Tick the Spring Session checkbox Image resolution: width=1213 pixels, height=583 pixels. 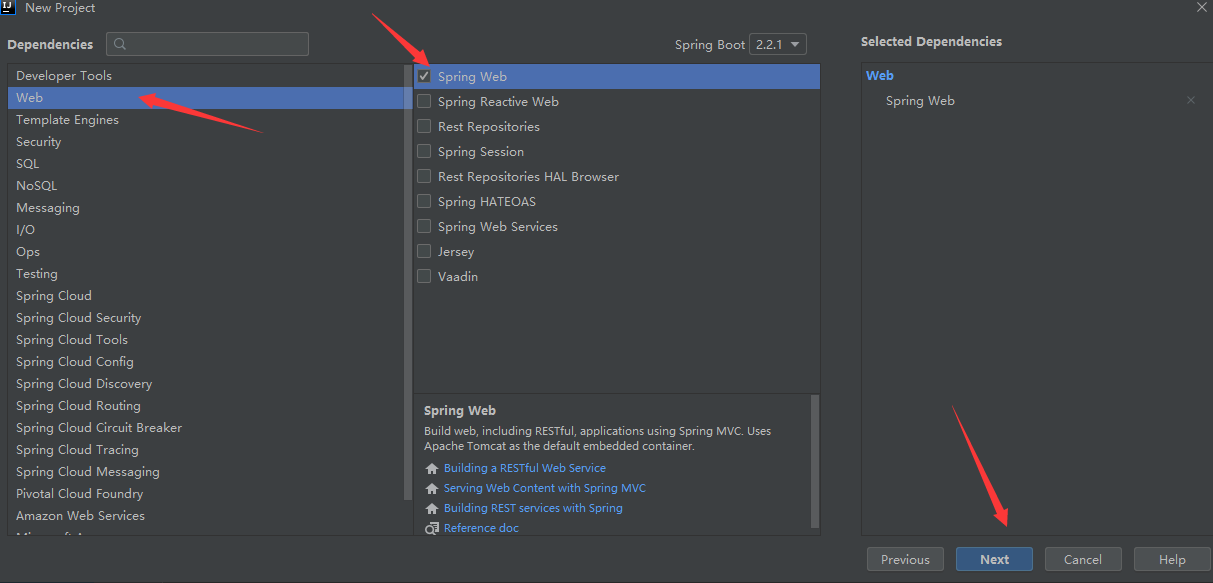tap(424, 151)
